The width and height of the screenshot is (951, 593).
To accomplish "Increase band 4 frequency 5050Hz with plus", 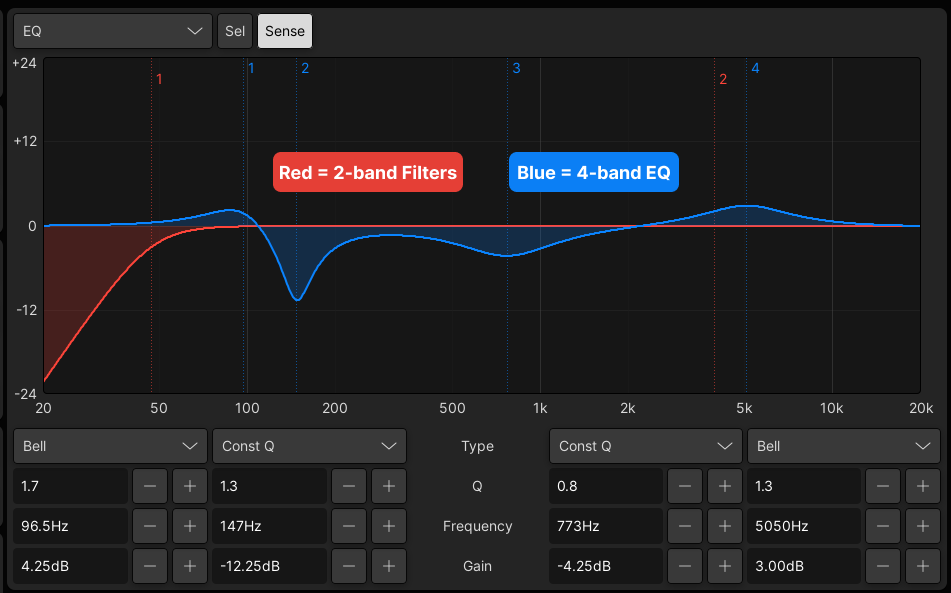I will (x=922, y=526).
